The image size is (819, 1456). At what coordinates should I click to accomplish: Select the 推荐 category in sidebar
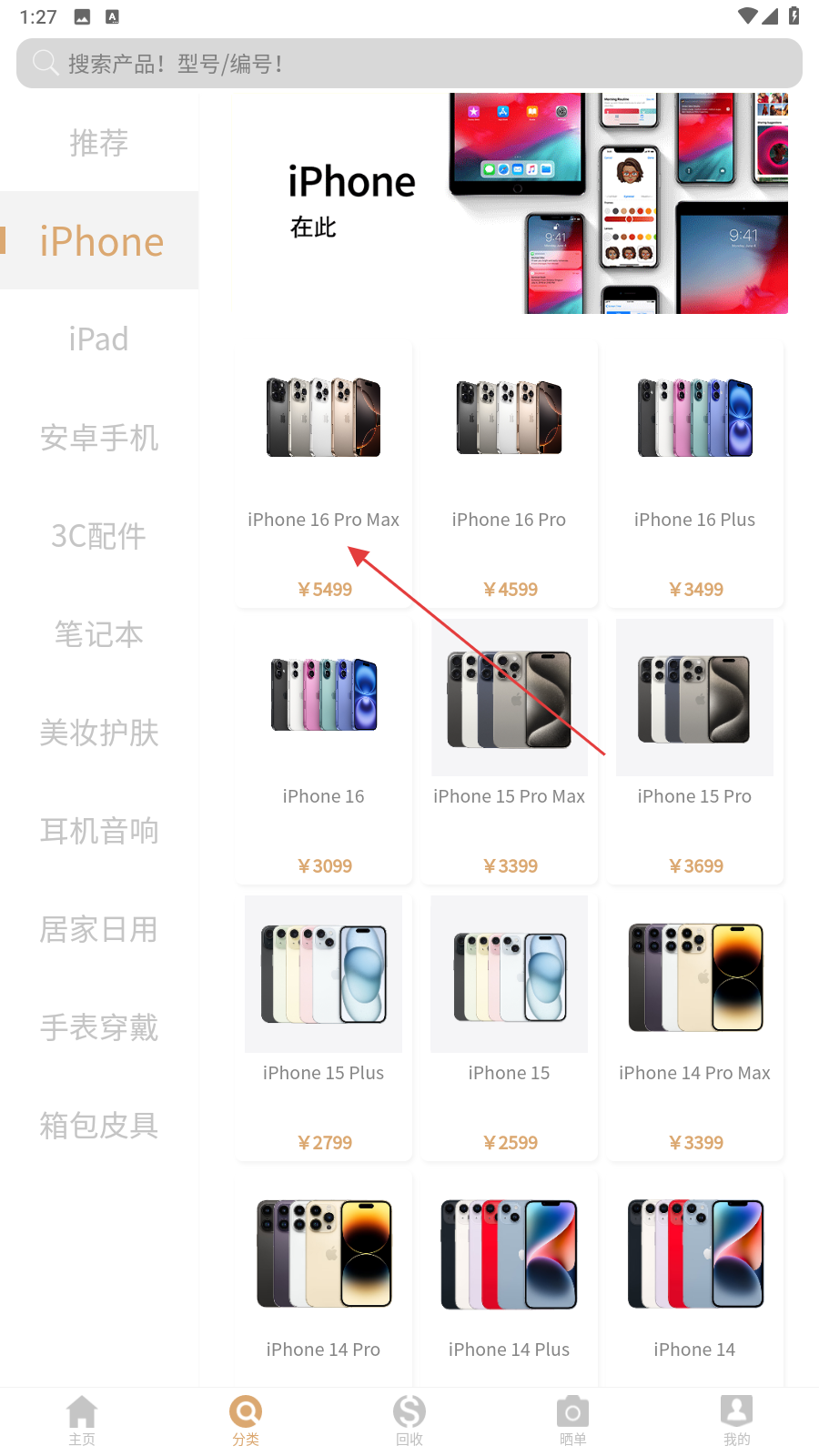(99, 143)
